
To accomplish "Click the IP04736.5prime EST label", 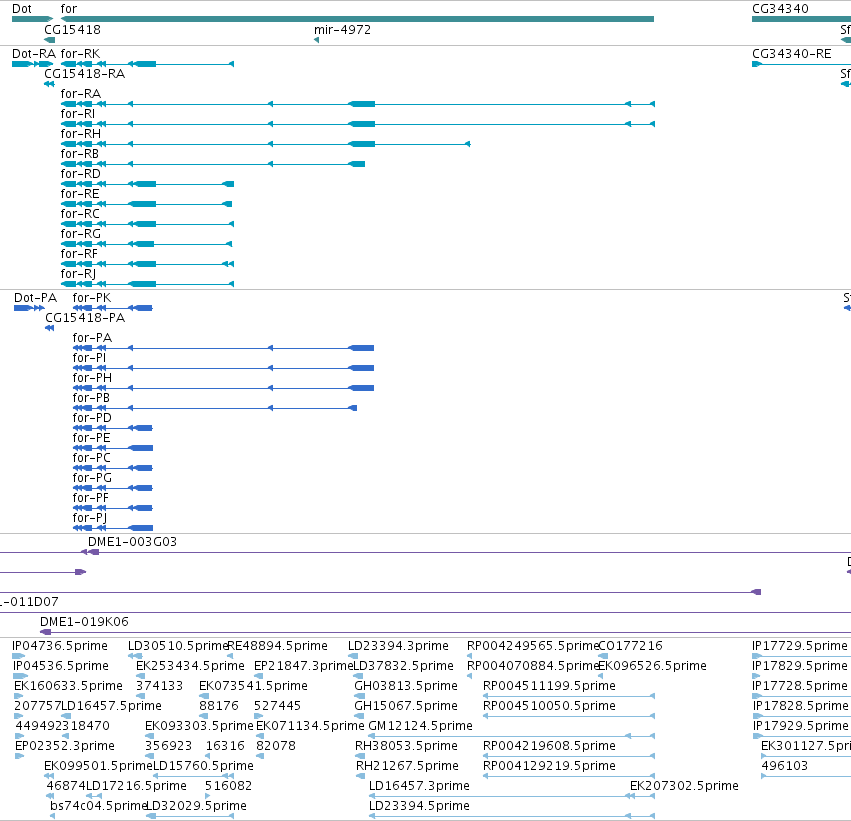I will (60, 646).
